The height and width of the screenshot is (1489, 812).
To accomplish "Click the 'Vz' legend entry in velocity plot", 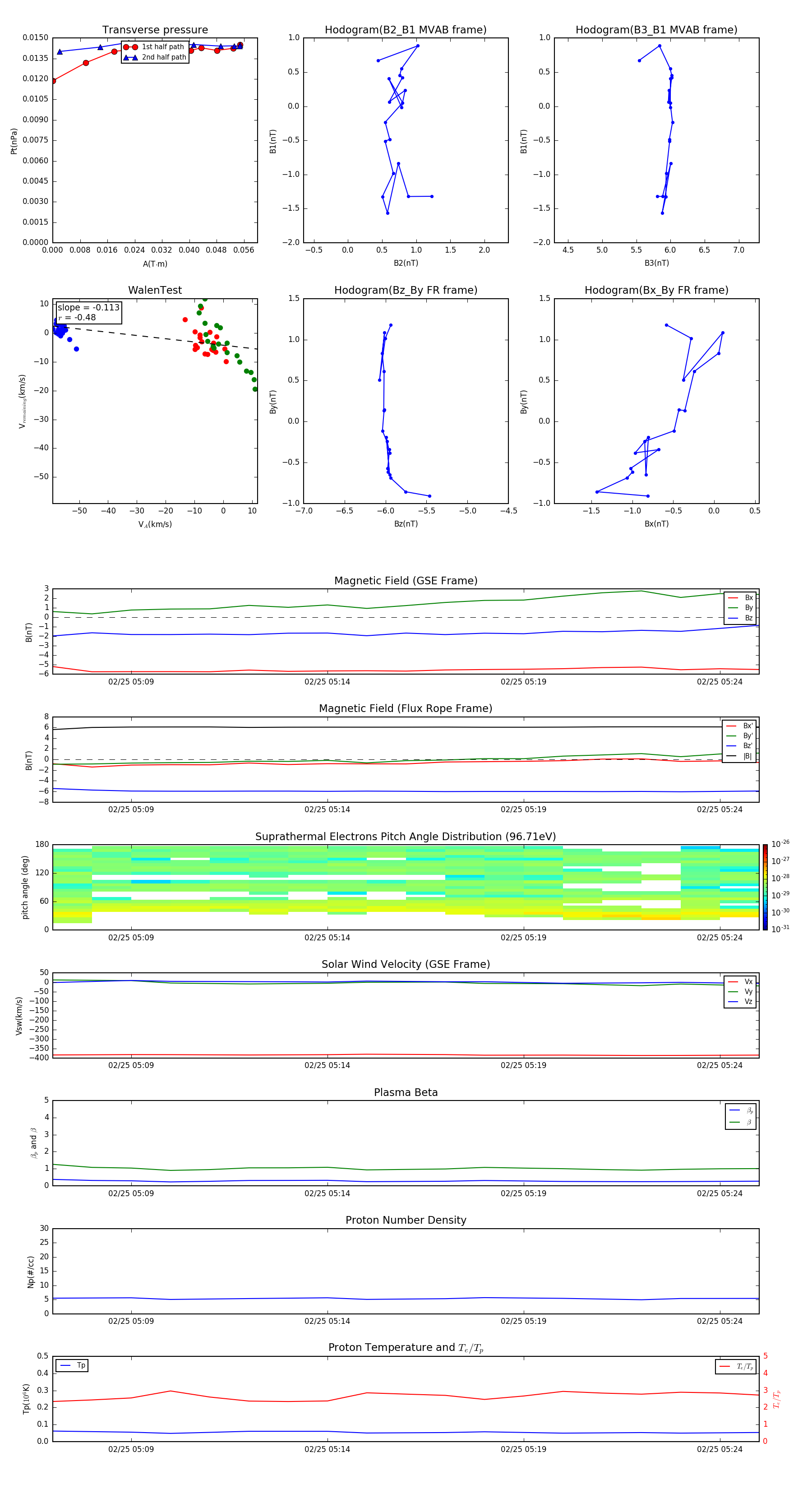I will [x=740, y=1002].
